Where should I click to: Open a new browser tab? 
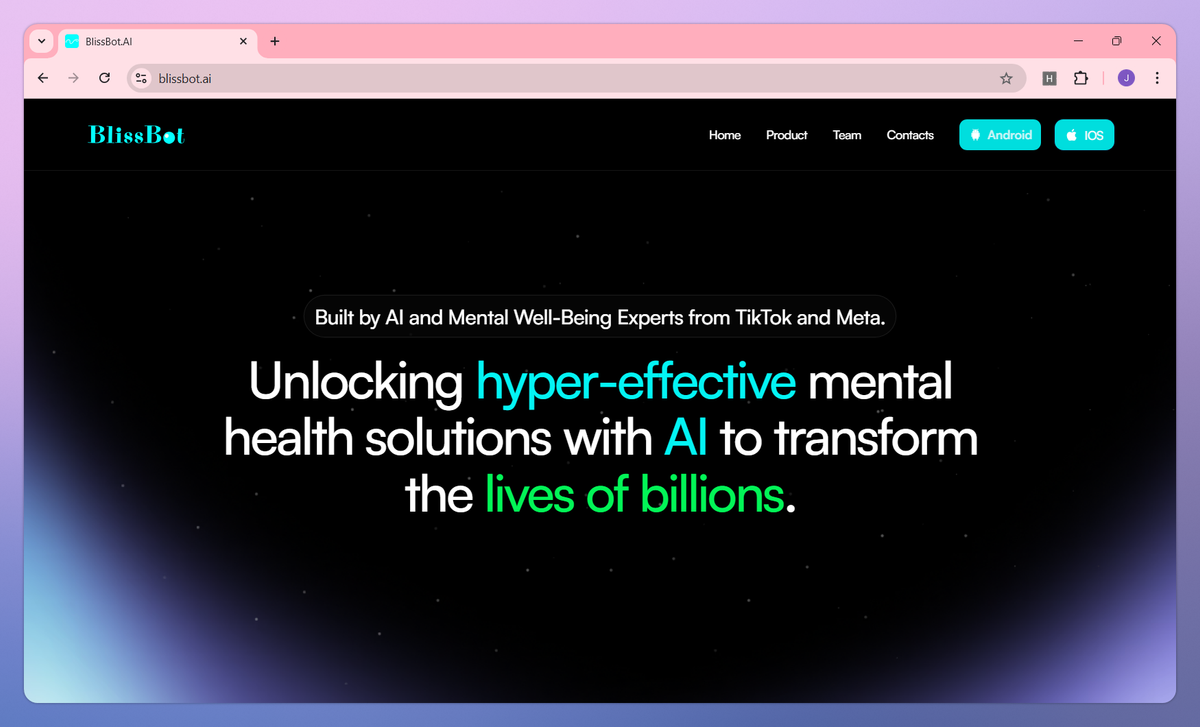coord(275,41)
